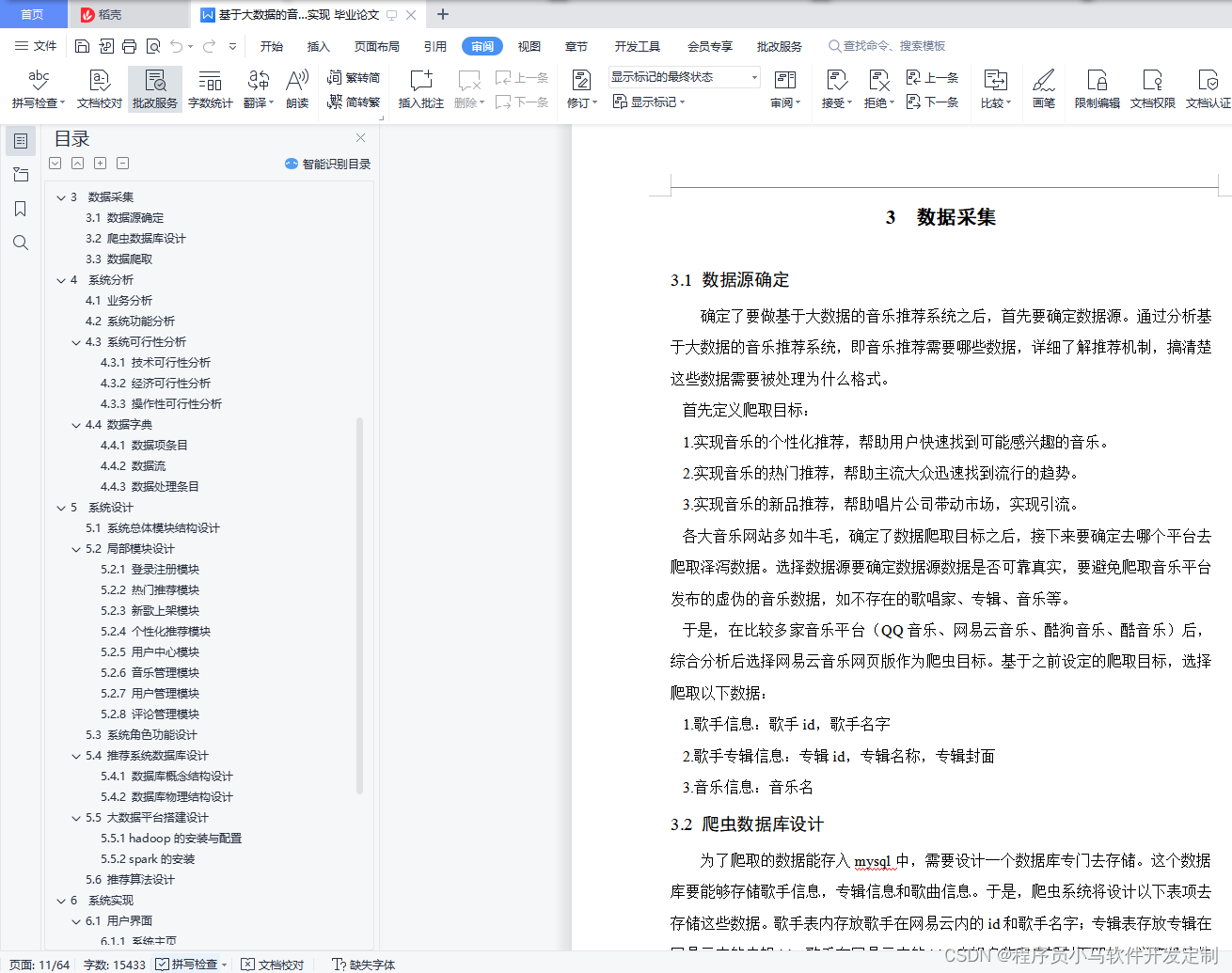The image size is (1232, 973).
Task: Collapse the 3 数据采集 tree node
Action: coord(61,197)
